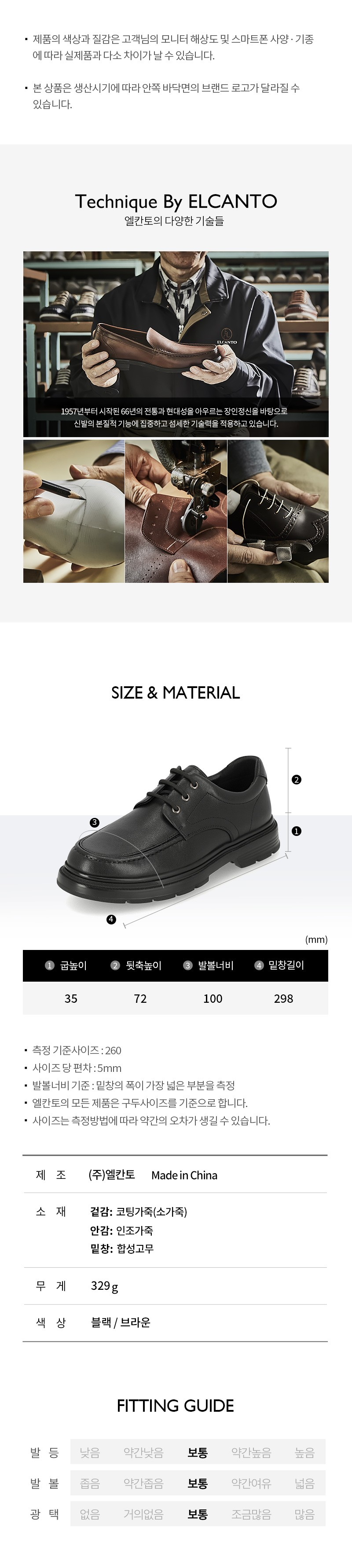Click the (주)엘칸토 manufacturer text
Screen dimensions: 352x1568
112,1175
